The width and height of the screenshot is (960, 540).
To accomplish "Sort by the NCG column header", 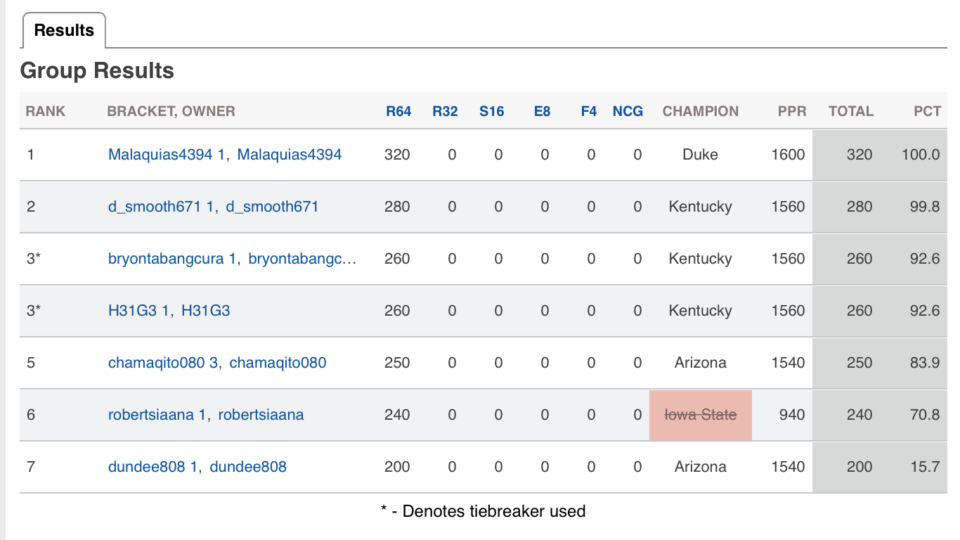I will [x=628, y=111].
